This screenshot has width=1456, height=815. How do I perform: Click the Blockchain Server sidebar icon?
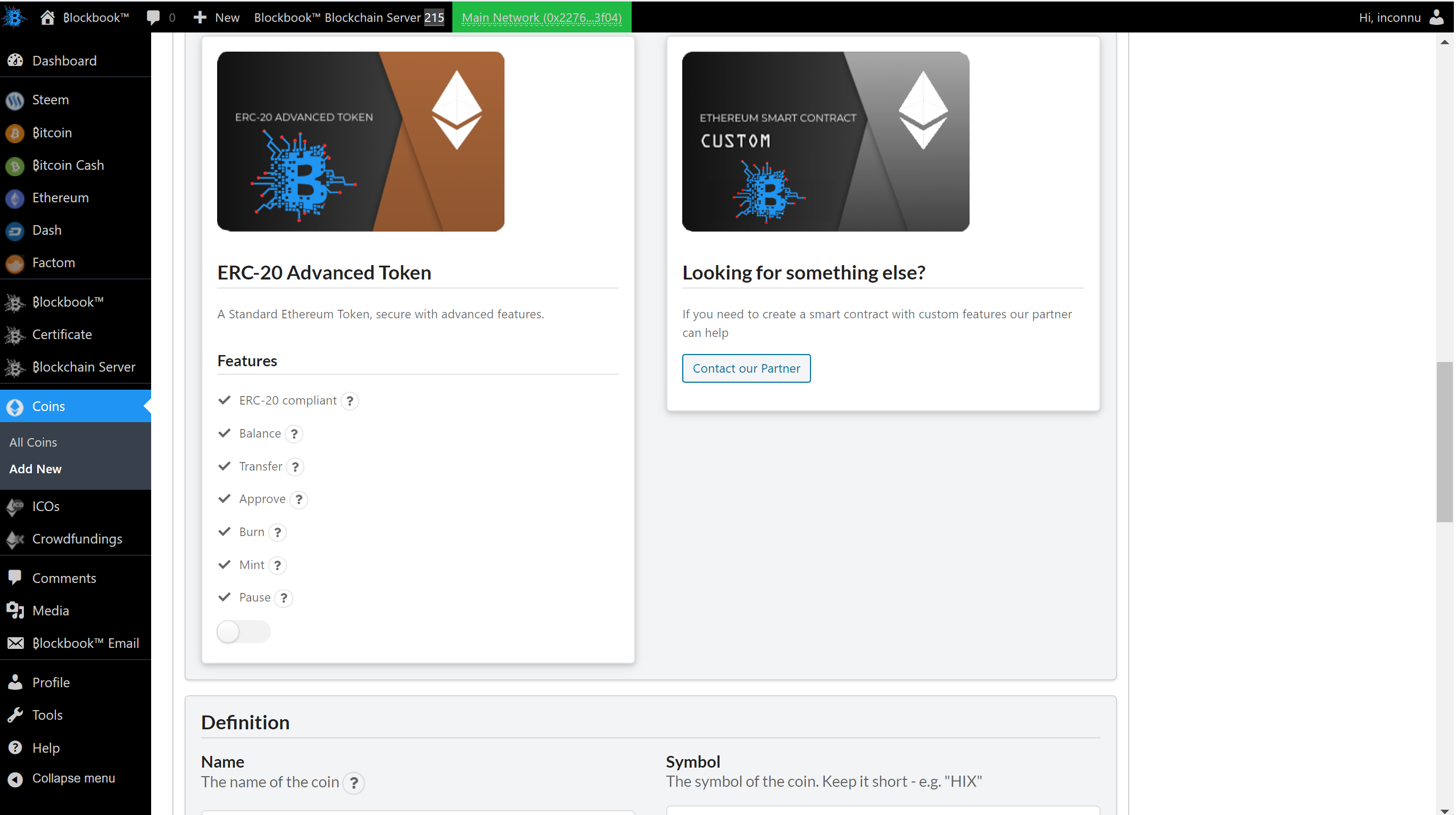(15, 368)
